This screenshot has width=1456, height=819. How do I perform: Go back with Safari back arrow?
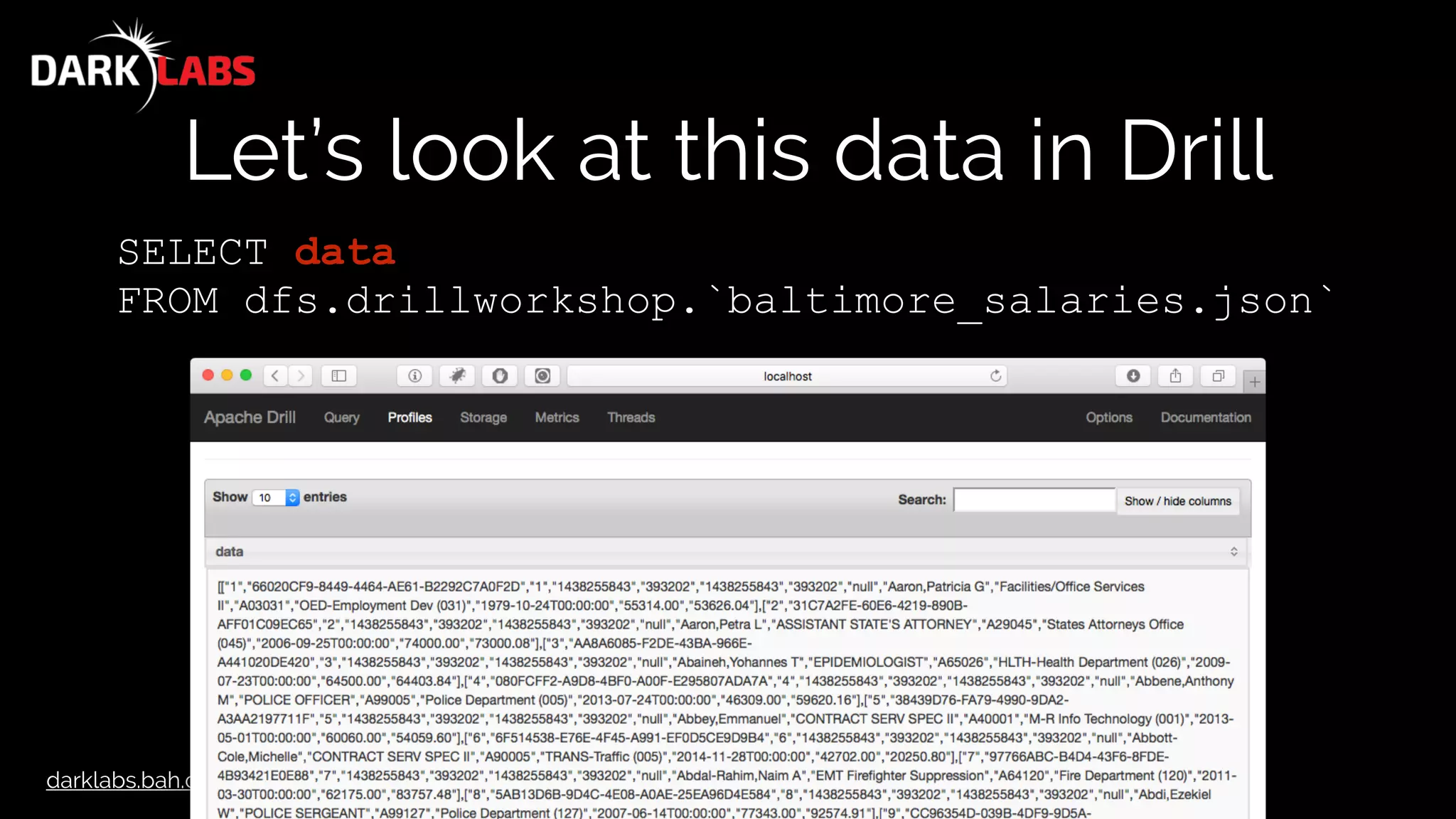point(276,375)
